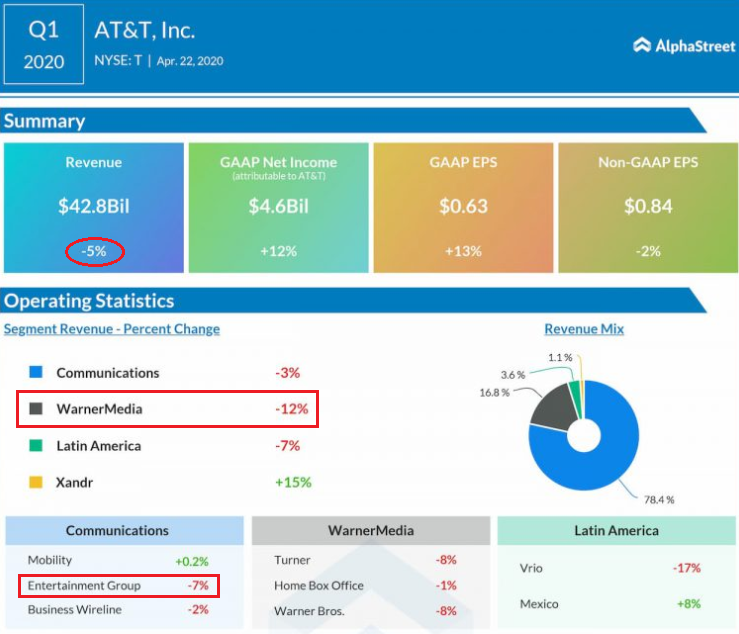
Task: Click the Apr. 22, 2020 date
Action: (x=190, y=61)
